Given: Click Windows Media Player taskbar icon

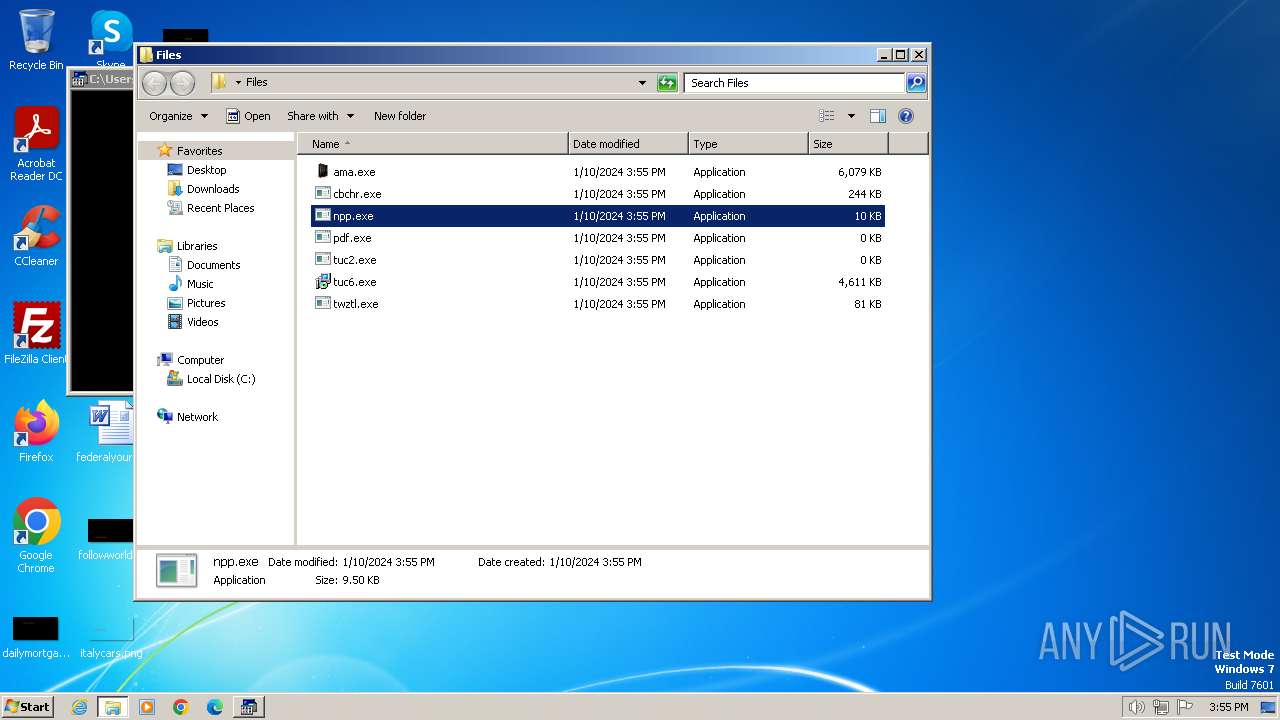Looking at the screenshot, I should click(x=147, y=707).
